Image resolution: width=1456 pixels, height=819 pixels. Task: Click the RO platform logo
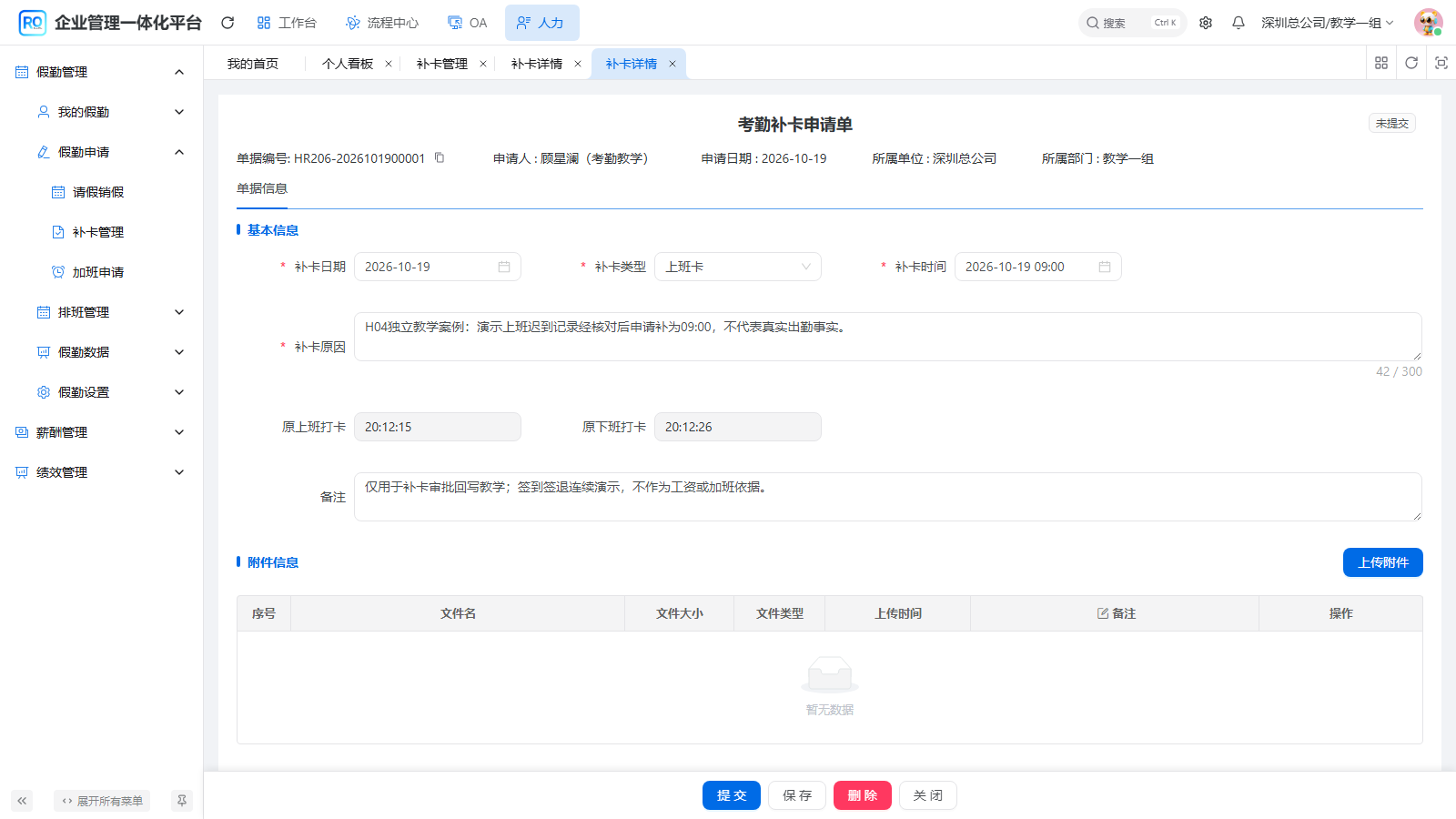33,23
